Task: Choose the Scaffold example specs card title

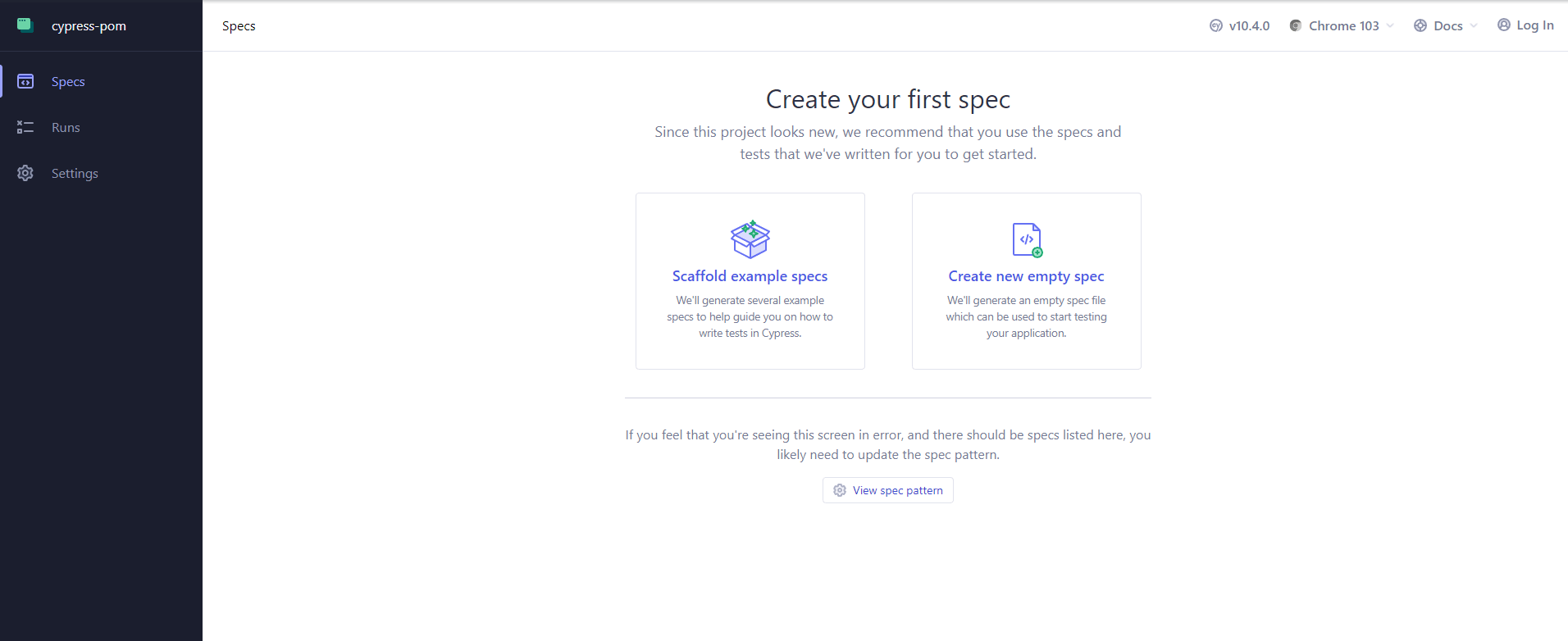Action: [750, 276]
